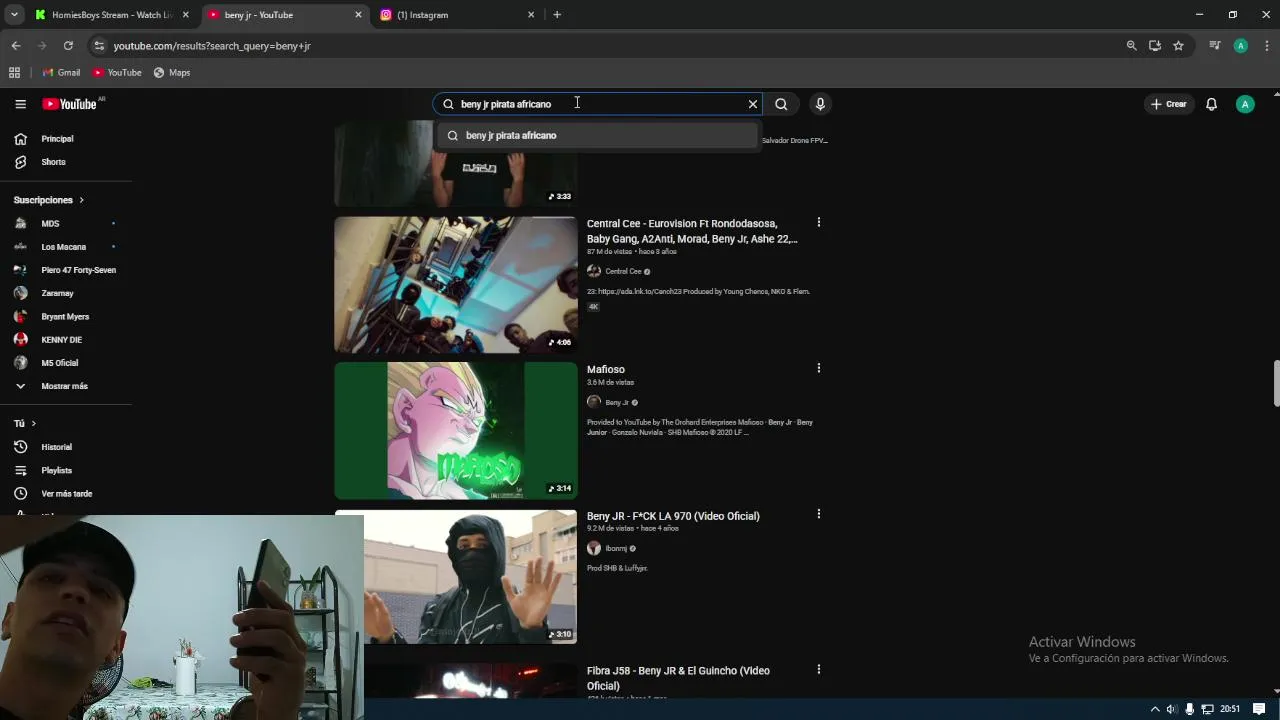Click Fibra J58 - Beny JR video title

coord(678,678)
